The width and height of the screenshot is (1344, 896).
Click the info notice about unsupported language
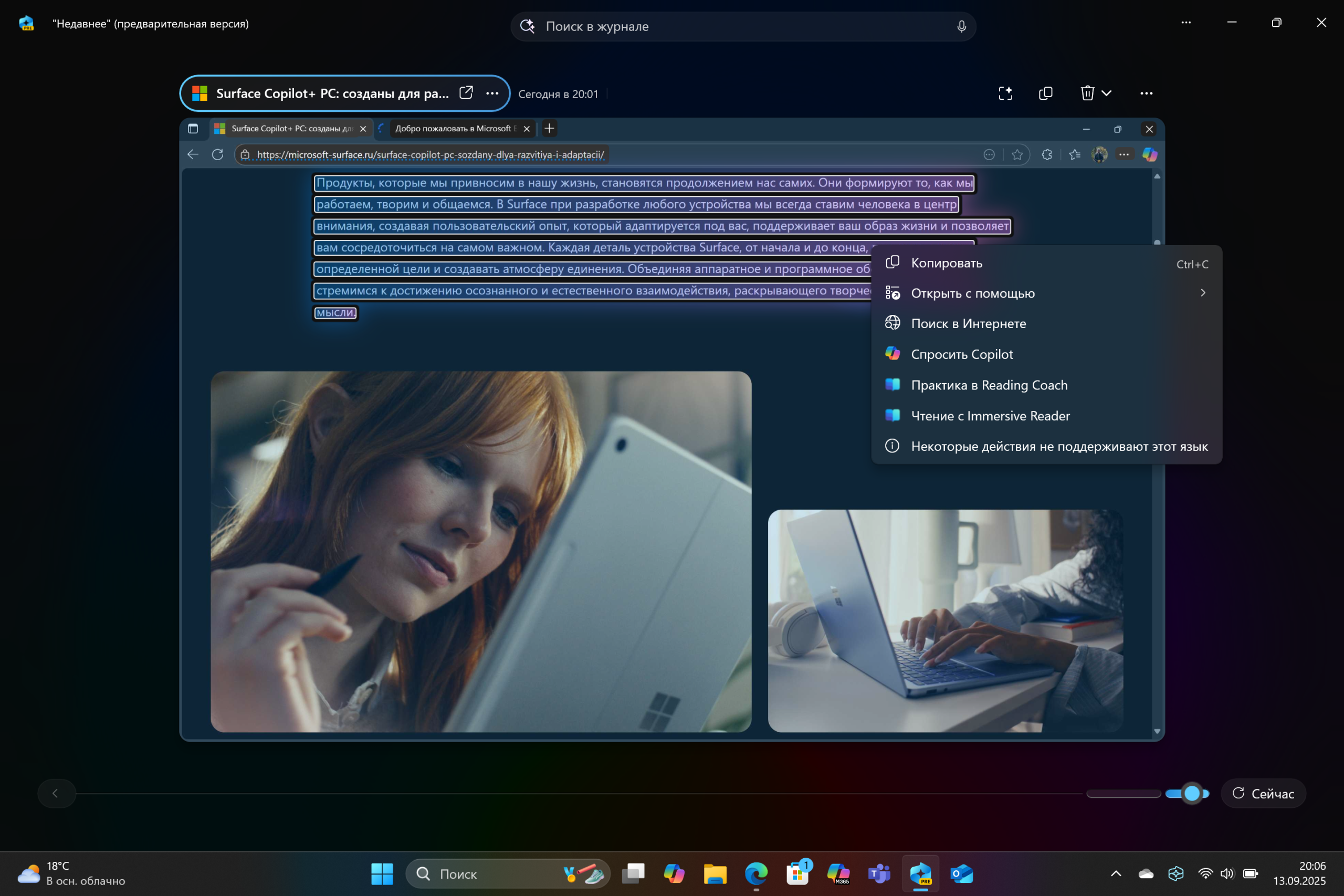[x=1046, y=446]
